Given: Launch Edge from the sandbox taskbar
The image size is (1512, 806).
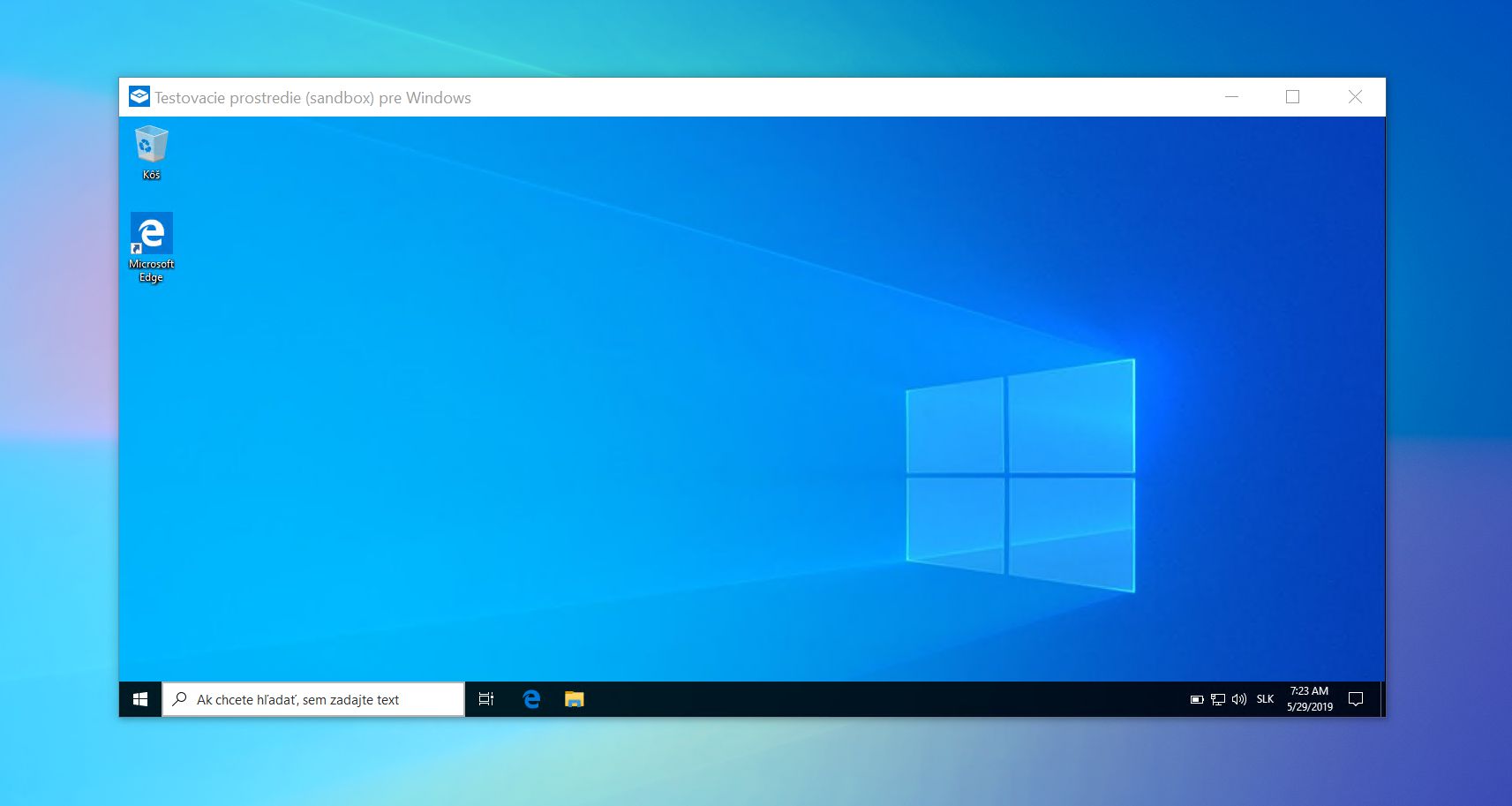Looking at the screenshot, I should coord(531,699).
